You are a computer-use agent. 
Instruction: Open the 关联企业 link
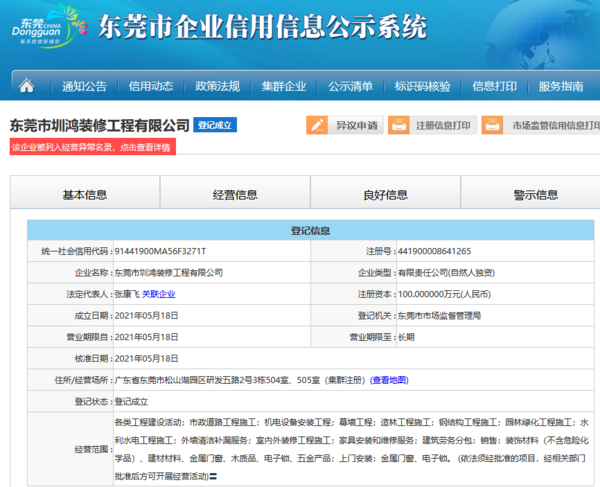tap(158, 294)
